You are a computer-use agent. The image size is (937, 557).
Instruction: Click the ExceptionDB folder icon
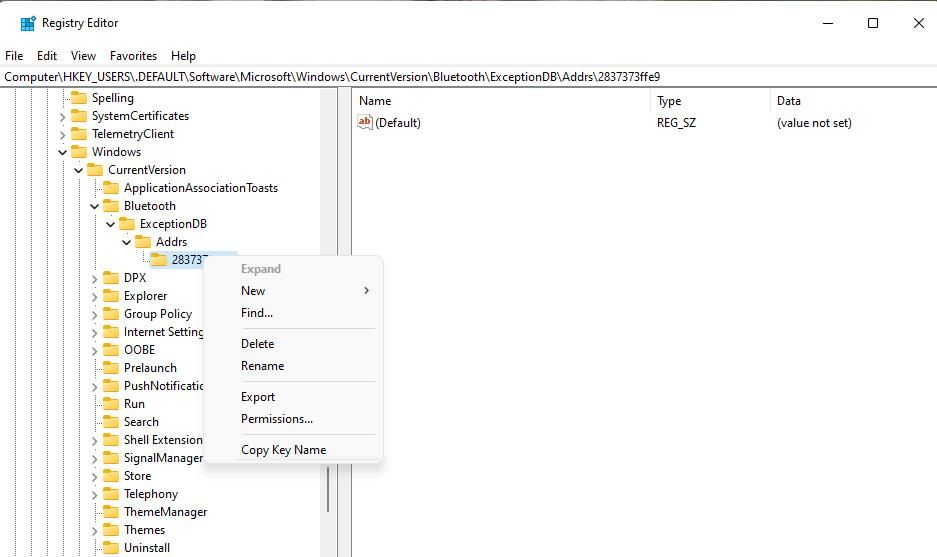click(127, 224)
